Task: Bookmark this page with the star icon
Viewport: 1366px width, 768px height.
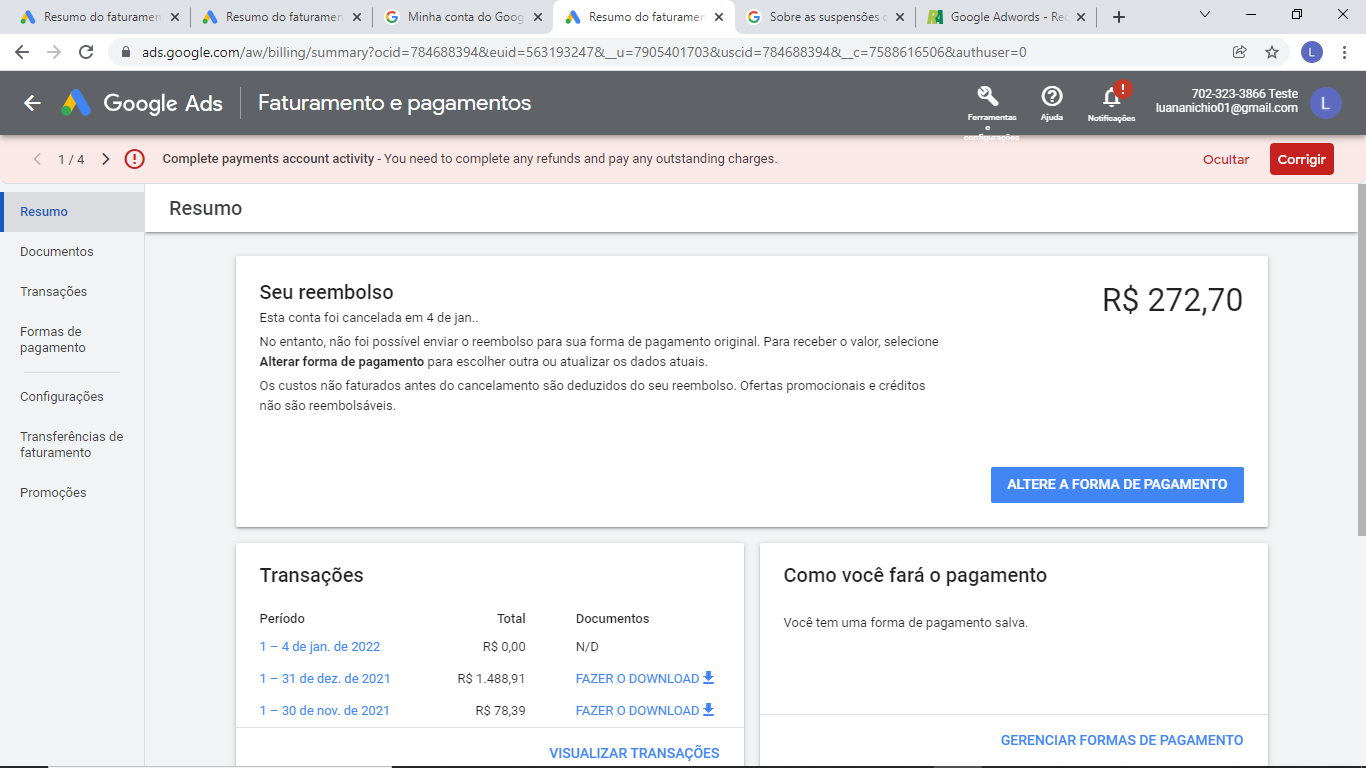Action: pos(1272,52)
